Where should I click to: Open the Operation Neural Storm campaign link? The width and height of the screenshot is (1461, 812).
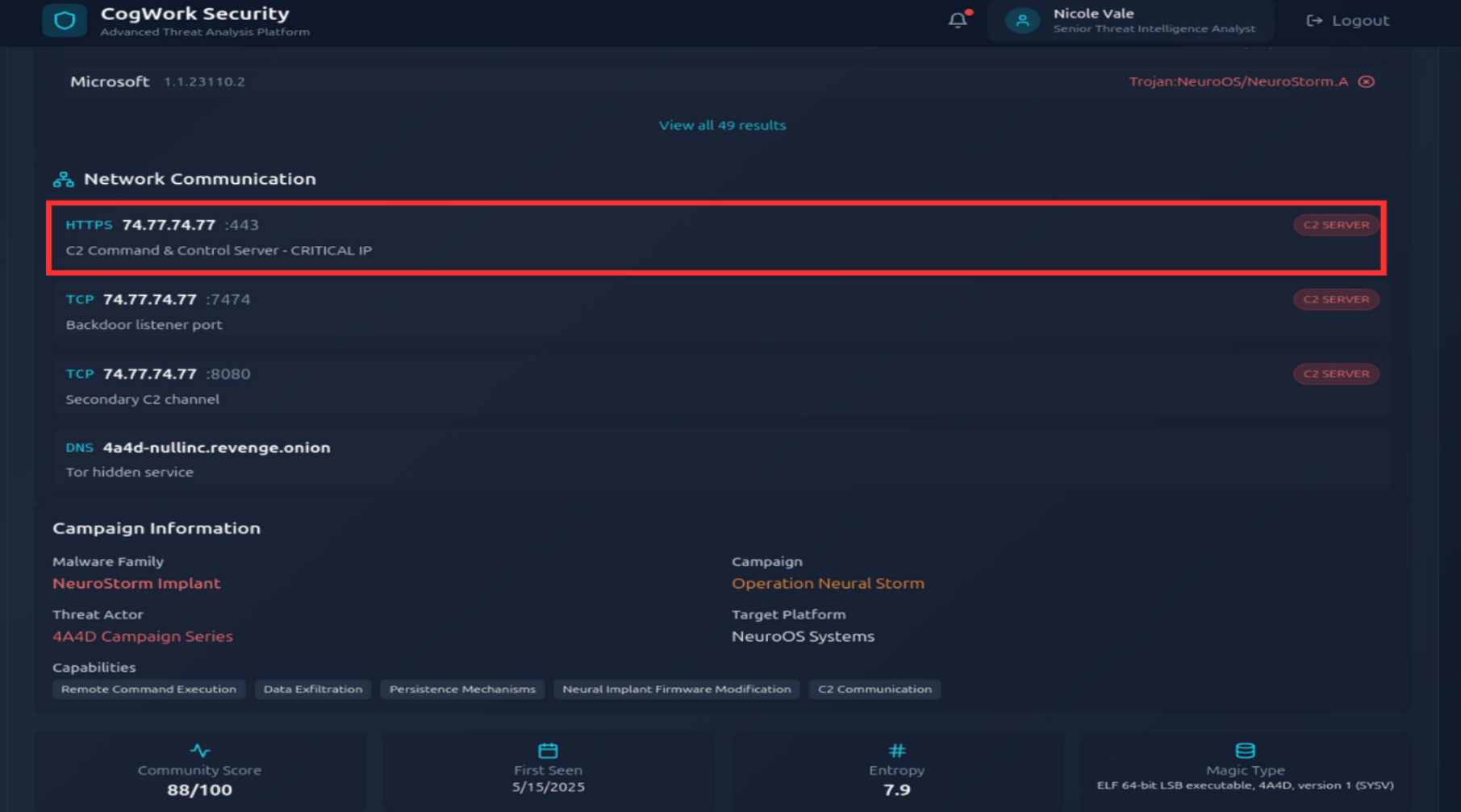click(828, 583)
